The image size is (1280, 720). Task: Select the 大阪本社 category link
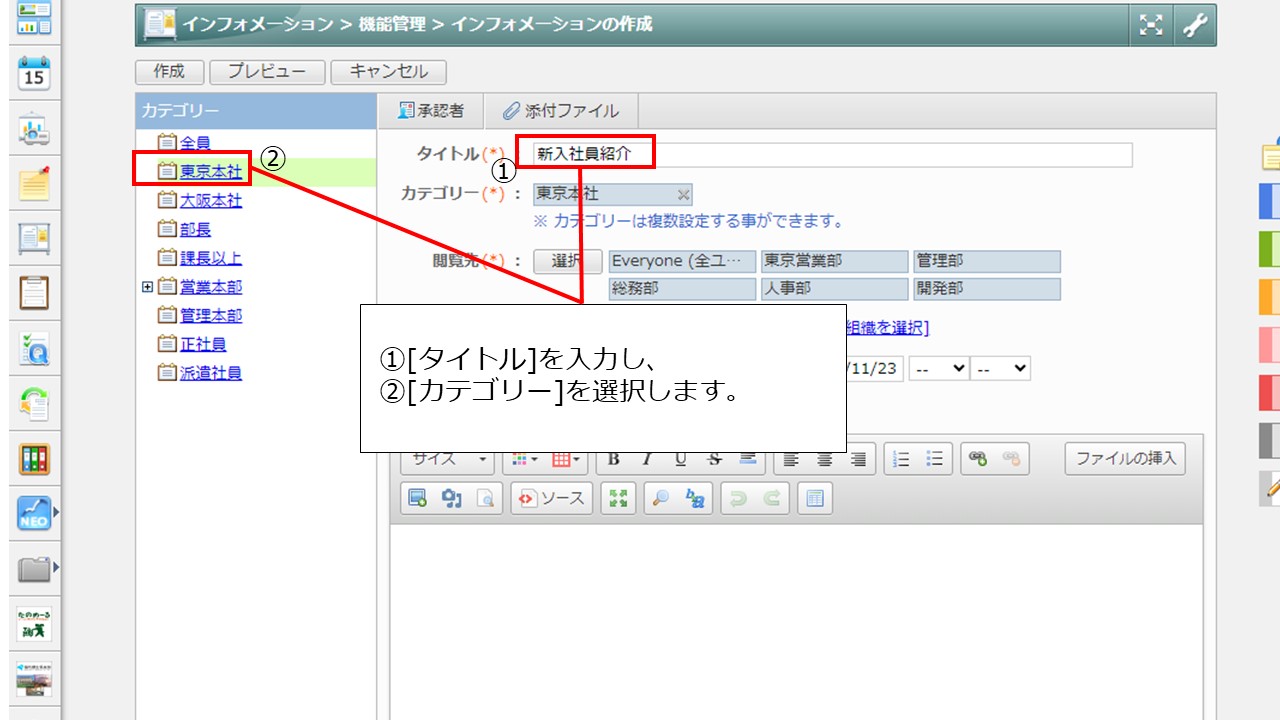pos(210,201)
